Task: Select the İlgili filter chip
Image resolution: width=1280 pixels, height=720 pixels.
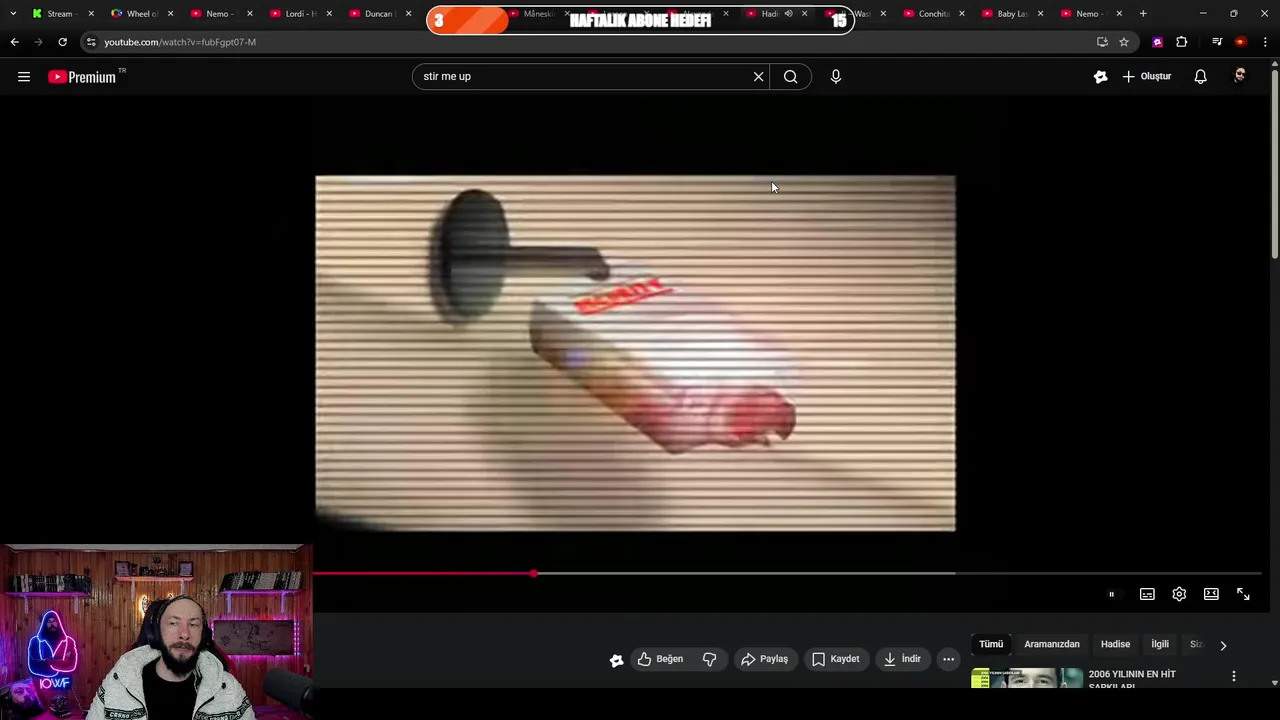Action: [1160, 645]
